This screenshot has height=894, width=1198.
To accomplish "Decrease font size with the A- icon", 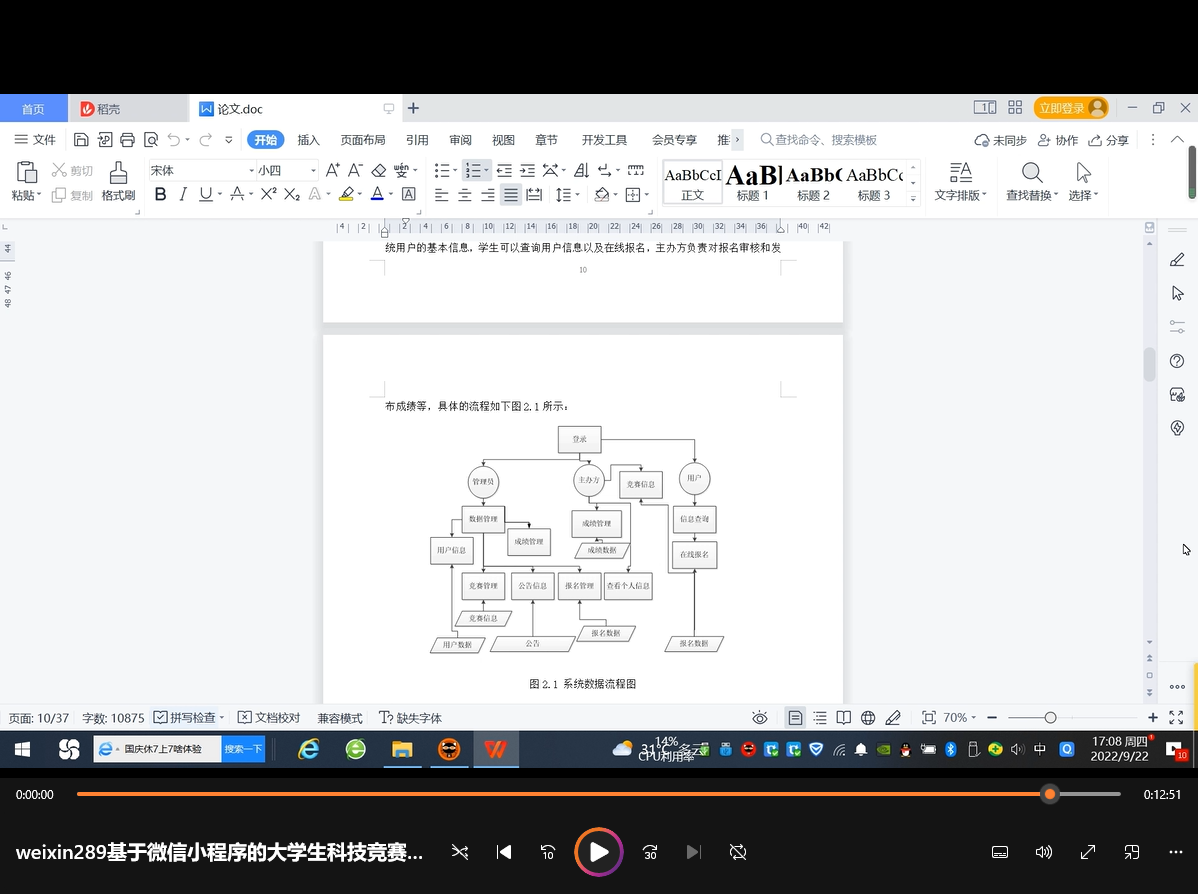I will [x=355, y=170].
